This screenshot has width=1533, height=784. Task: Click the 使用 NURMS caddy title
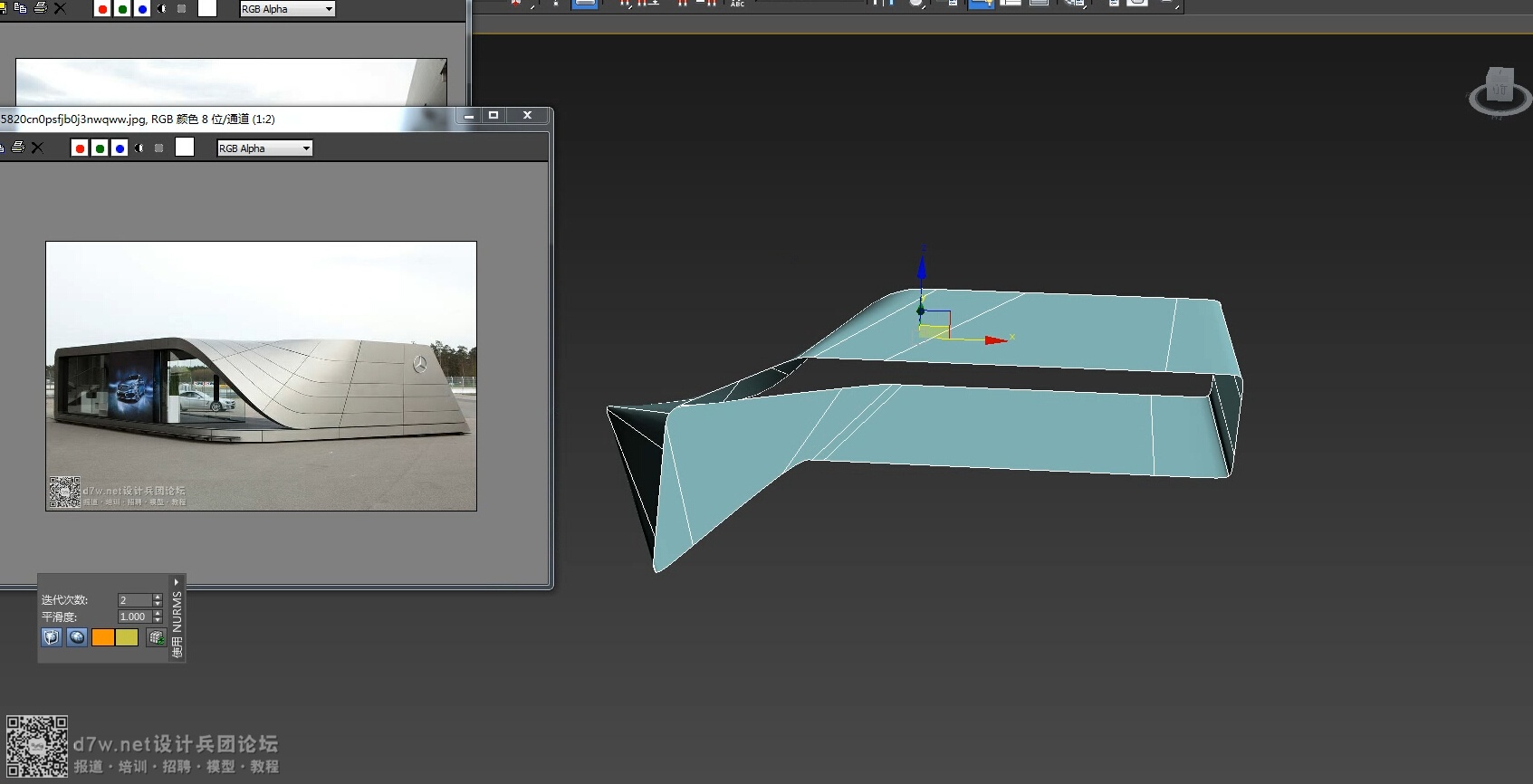pyautogui.click(x=177, y=624)
